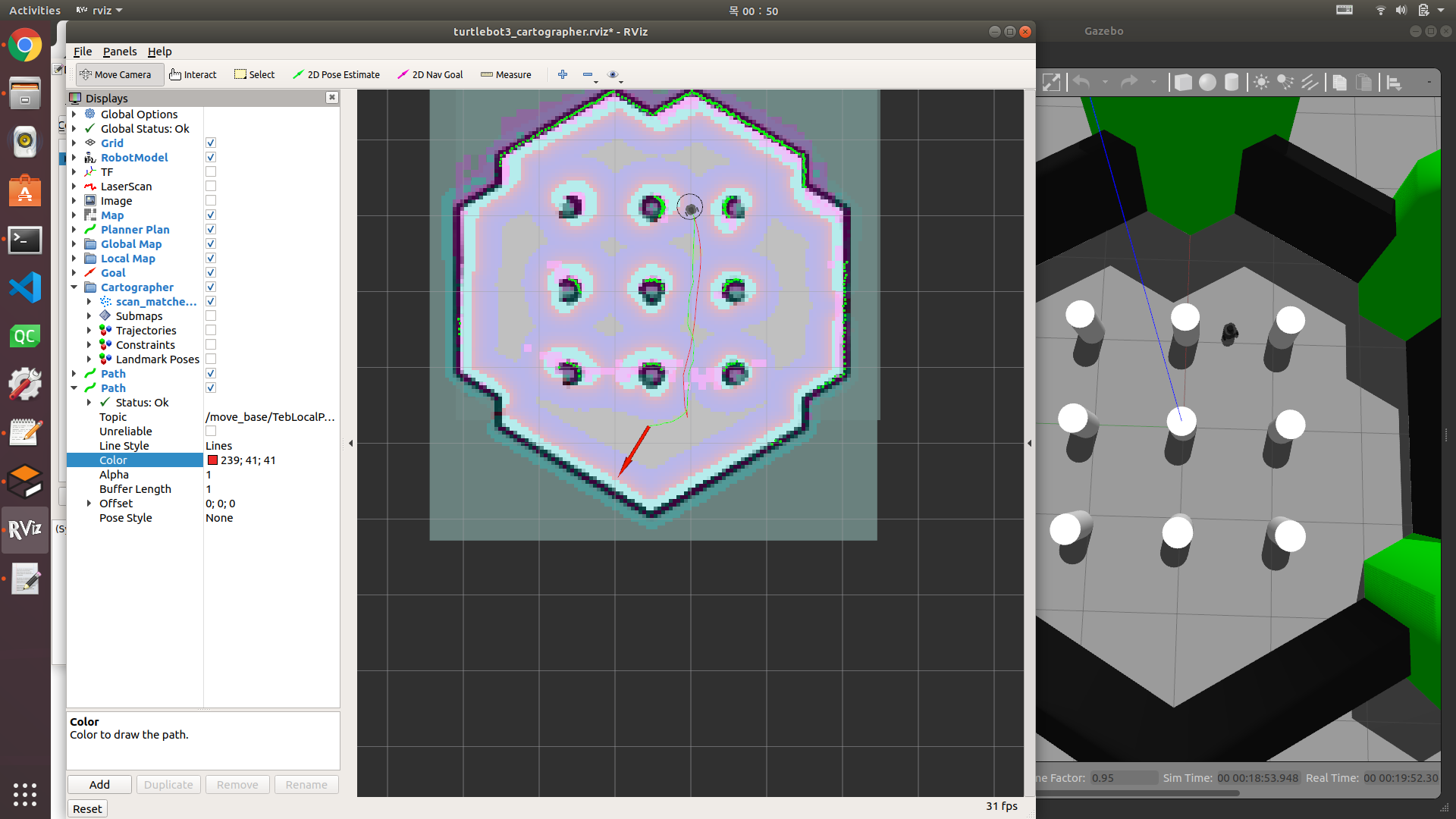Image resolution: width=1456 pixels, height=819 pixels.
Task: Click the Reset button
Action: click(x=87, y=808)
